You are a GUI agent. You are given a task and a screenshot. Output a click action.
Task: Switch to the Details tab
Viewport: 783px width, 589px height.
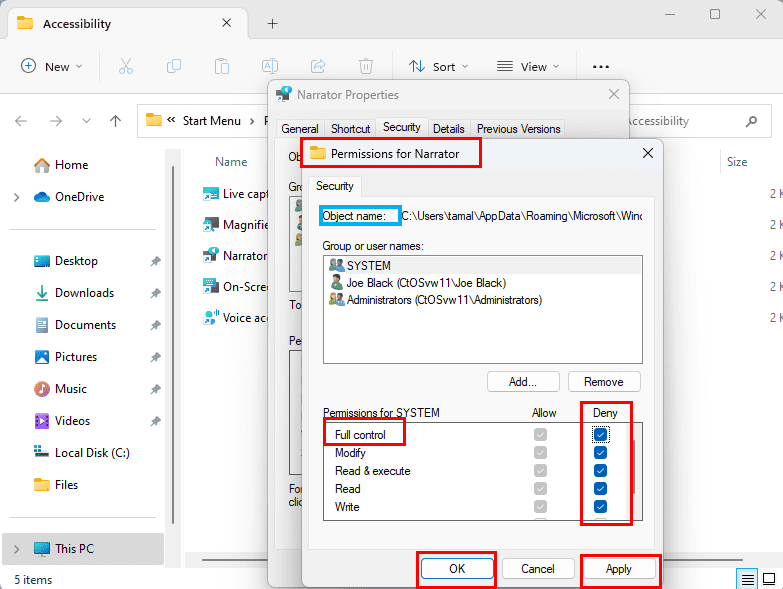coord(448,129)
